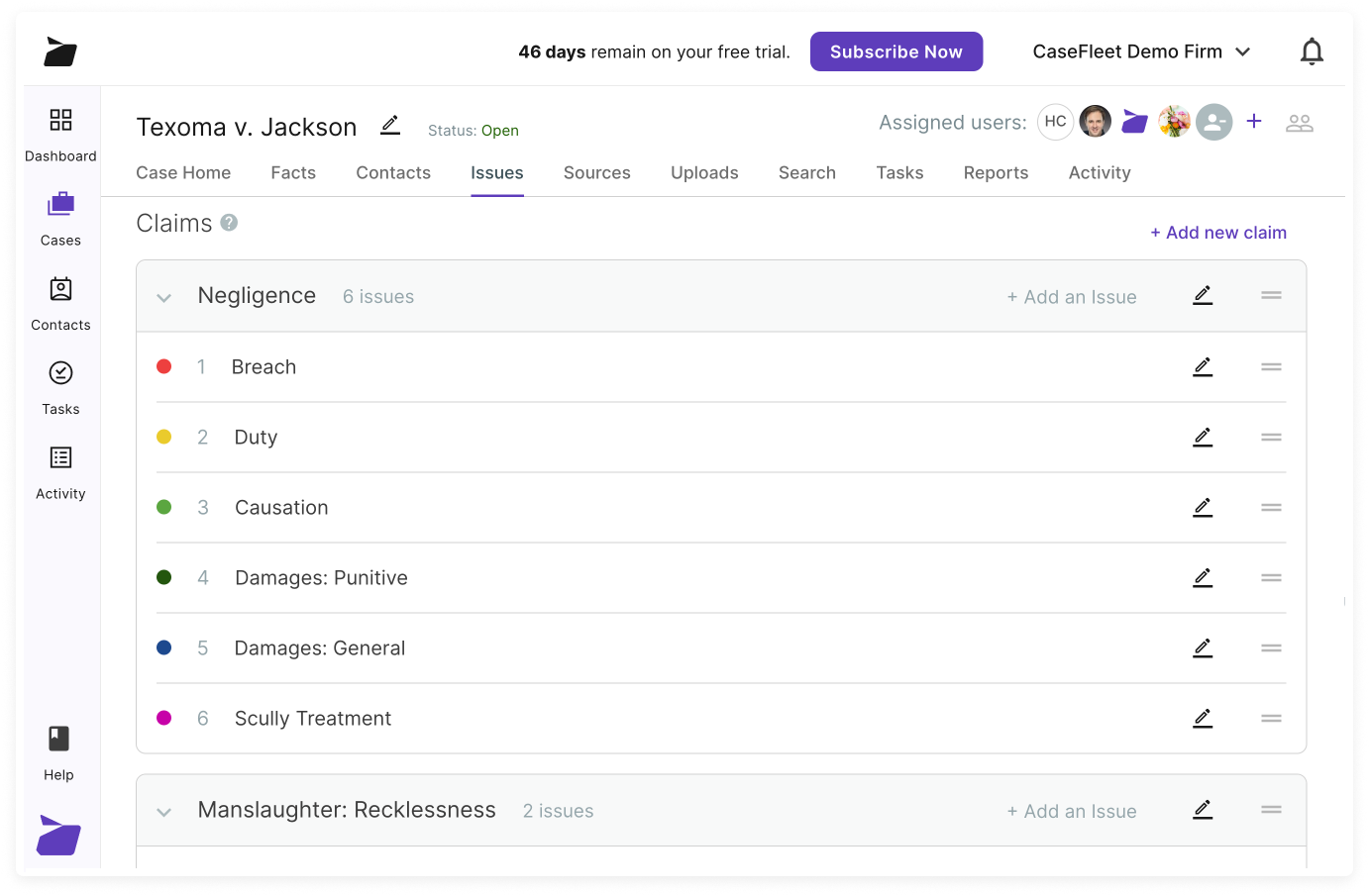Open the Claims help tooltip question mark
The width and height of the screenshot is (1369, 896).
[x=229, y=222]
